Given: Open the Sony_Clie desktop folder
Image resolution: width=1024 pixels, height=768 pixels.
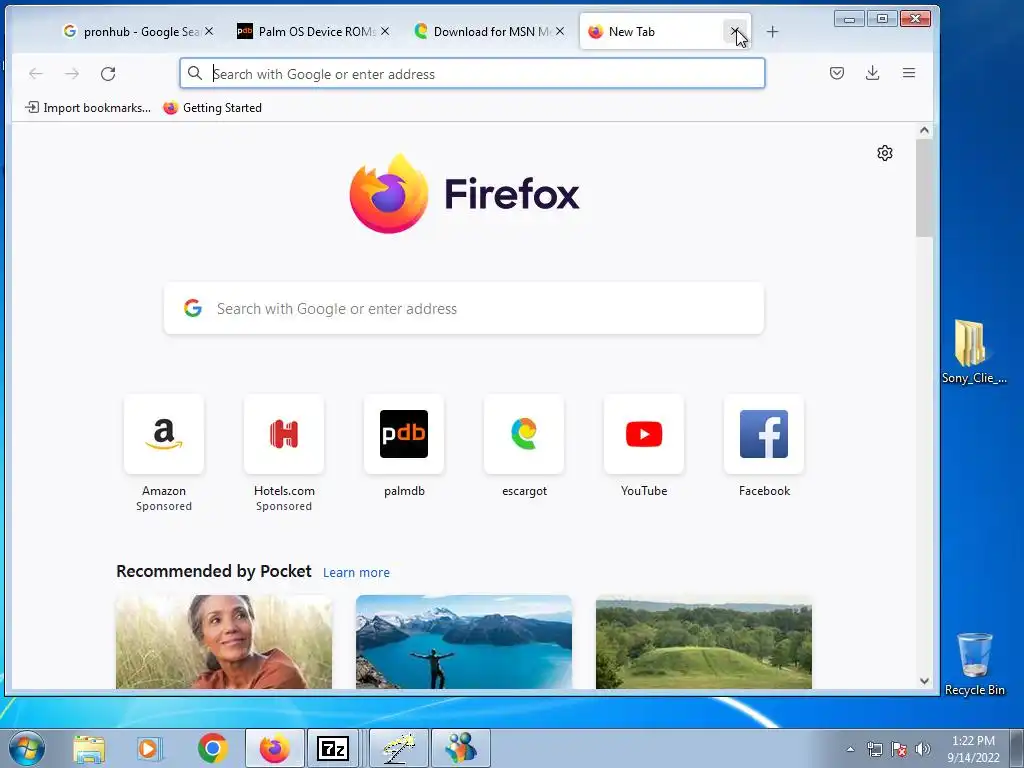Looking at the screenshot, I should point(974,351).
